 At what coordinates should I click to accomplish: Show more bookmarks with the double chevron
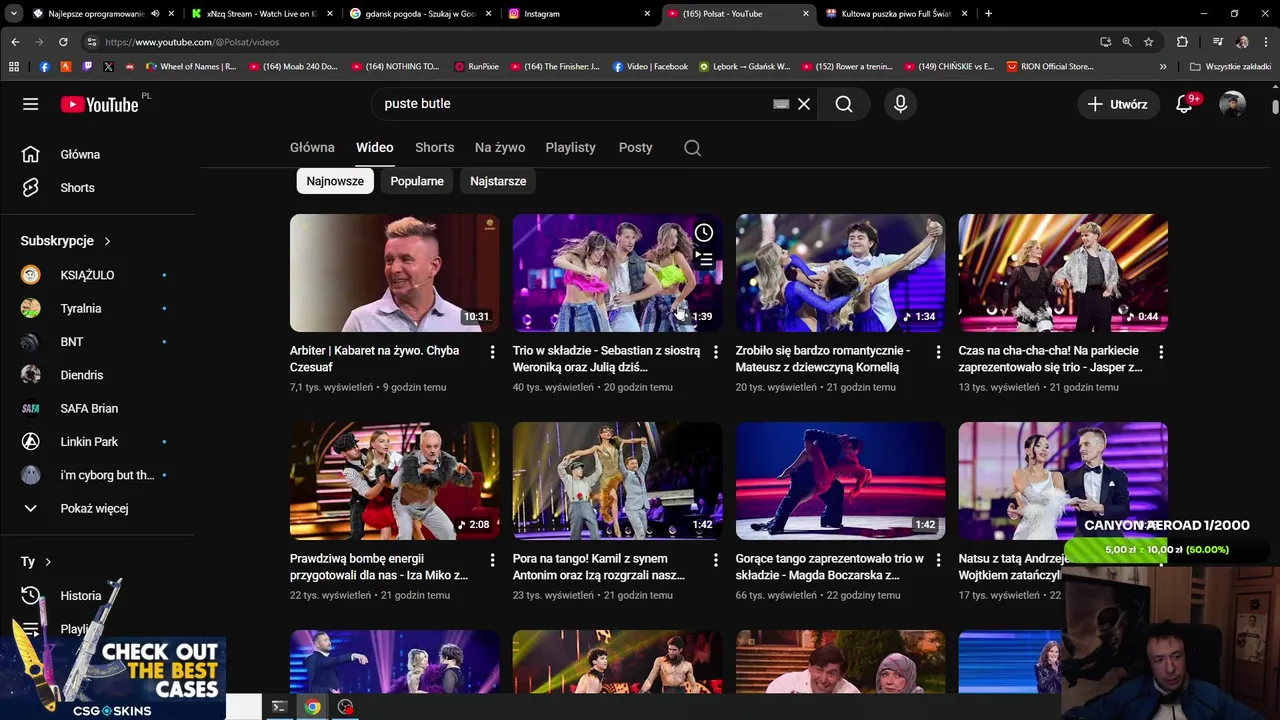tap(1163, 67)
